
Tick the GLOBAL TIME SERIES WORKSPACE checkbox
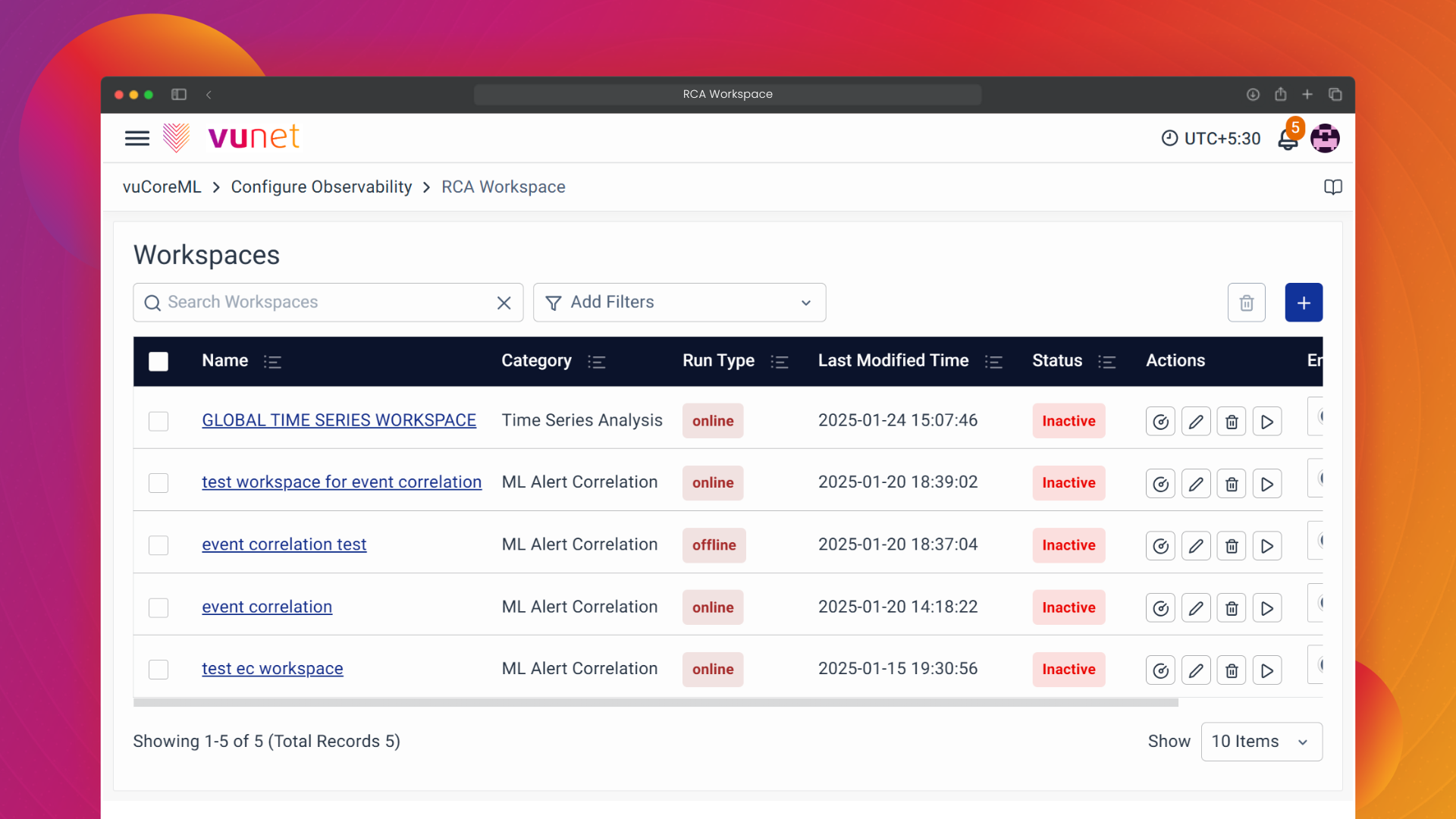pyautogui.click(x=158, y=422)
